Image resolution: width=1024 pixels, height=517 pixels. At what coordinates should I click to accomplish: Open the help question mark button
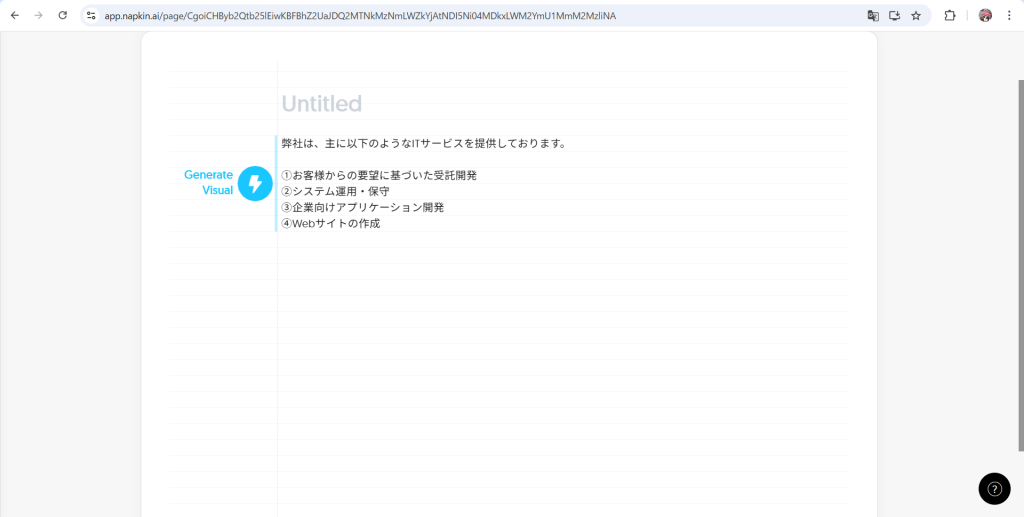[994, 488]
